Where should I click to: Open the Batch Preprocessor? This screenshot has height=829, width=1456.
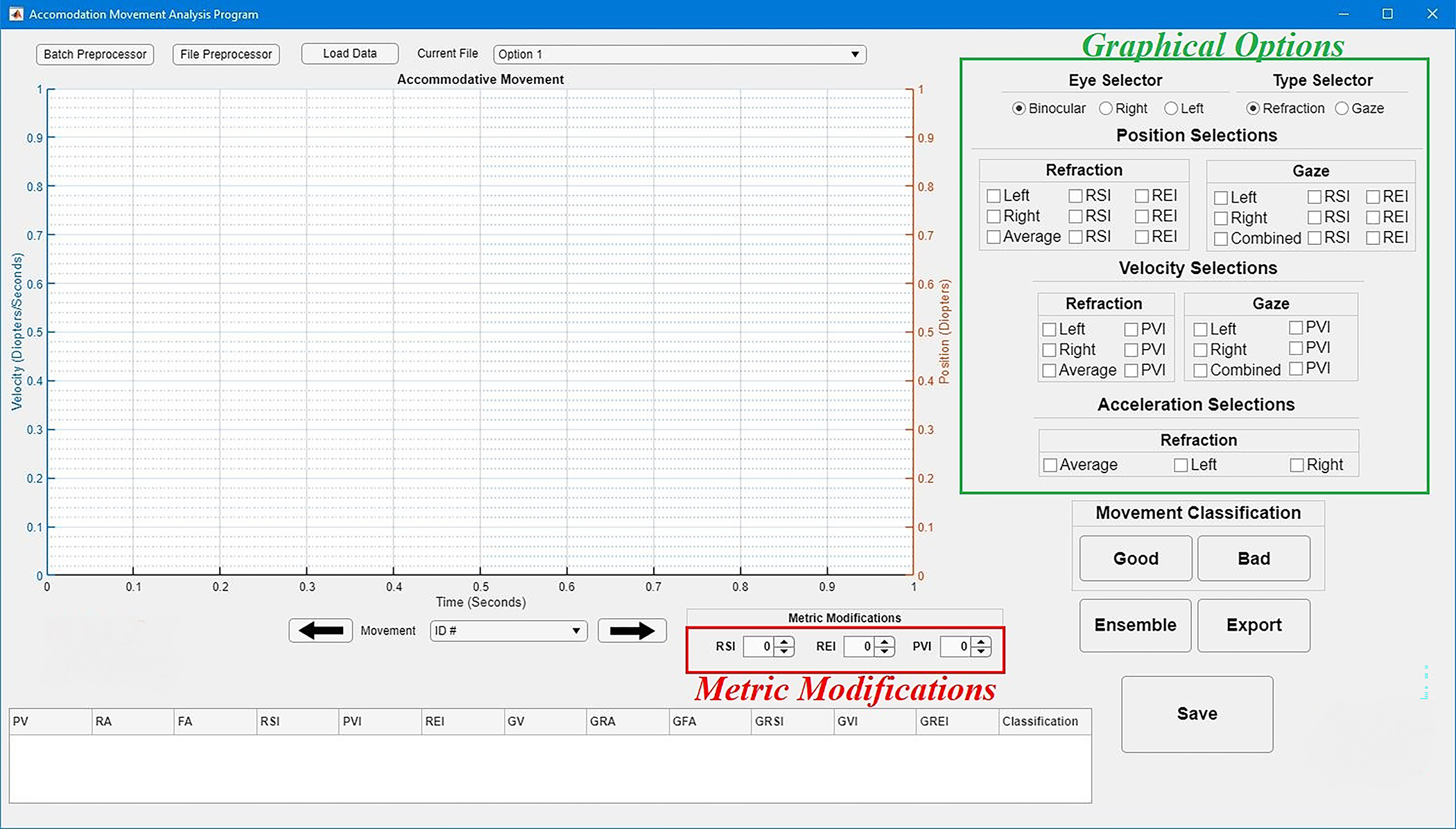(95, 54)
